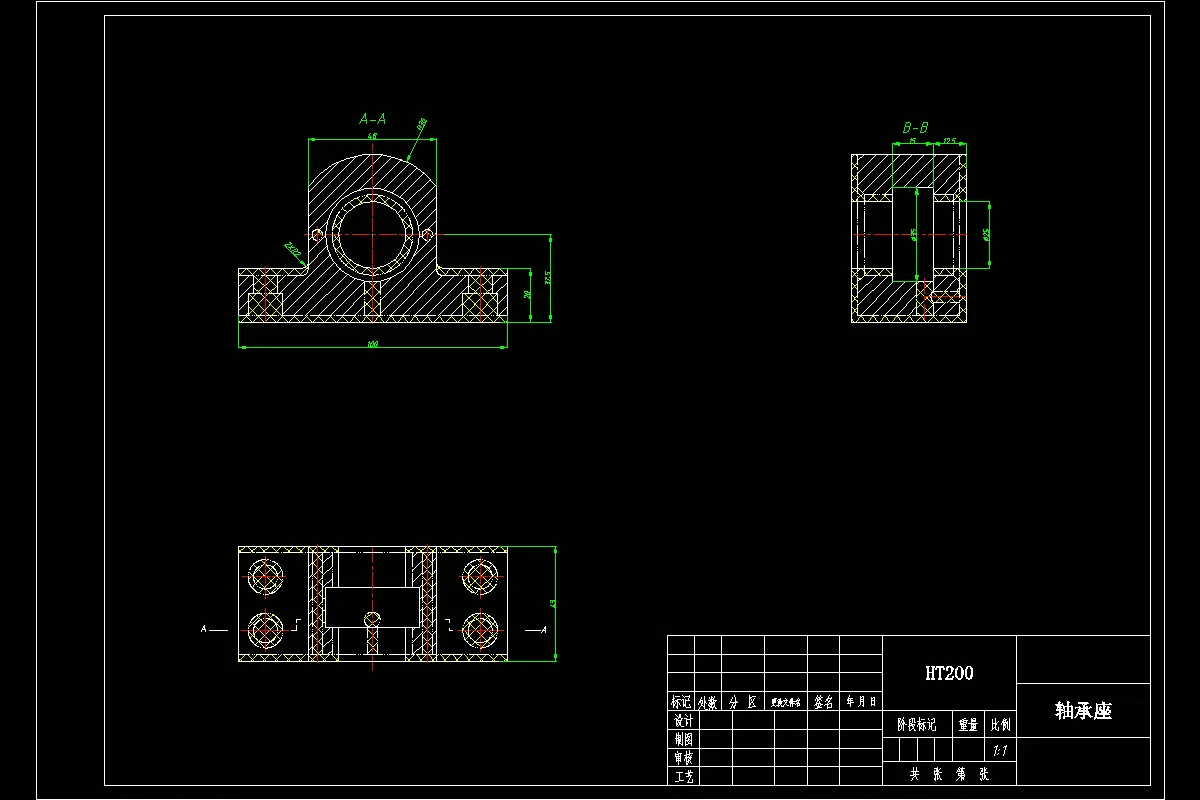Click the 标记 column header
The image size is (1200, 800).
click(x=681, y=702)
